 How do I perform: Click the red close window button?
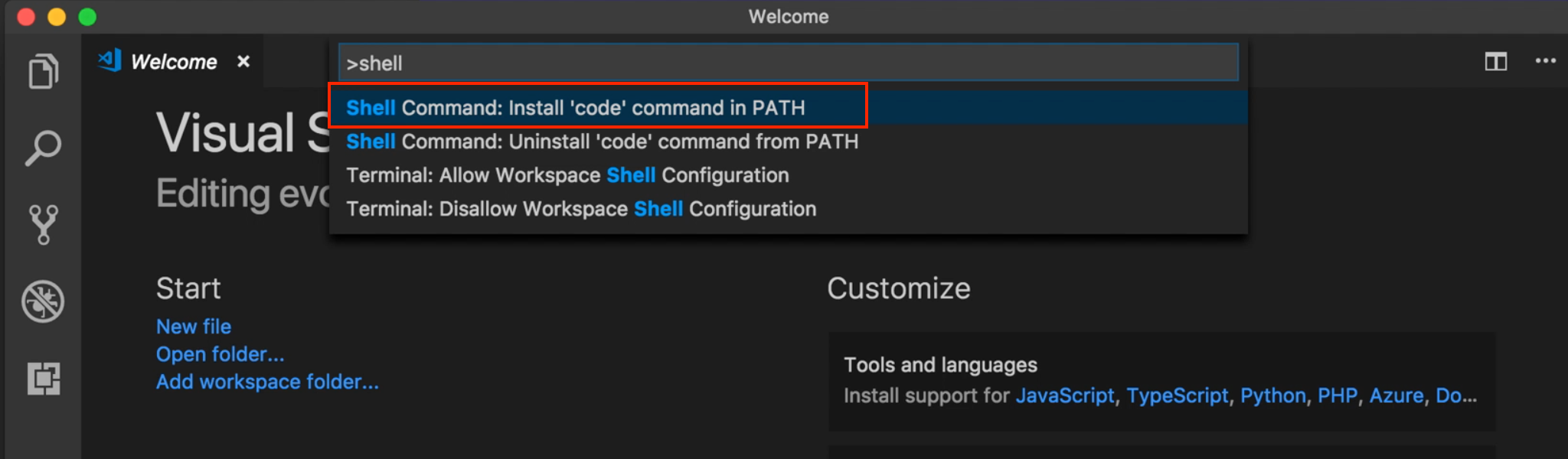pyautogui.click(x=26, y=17)
